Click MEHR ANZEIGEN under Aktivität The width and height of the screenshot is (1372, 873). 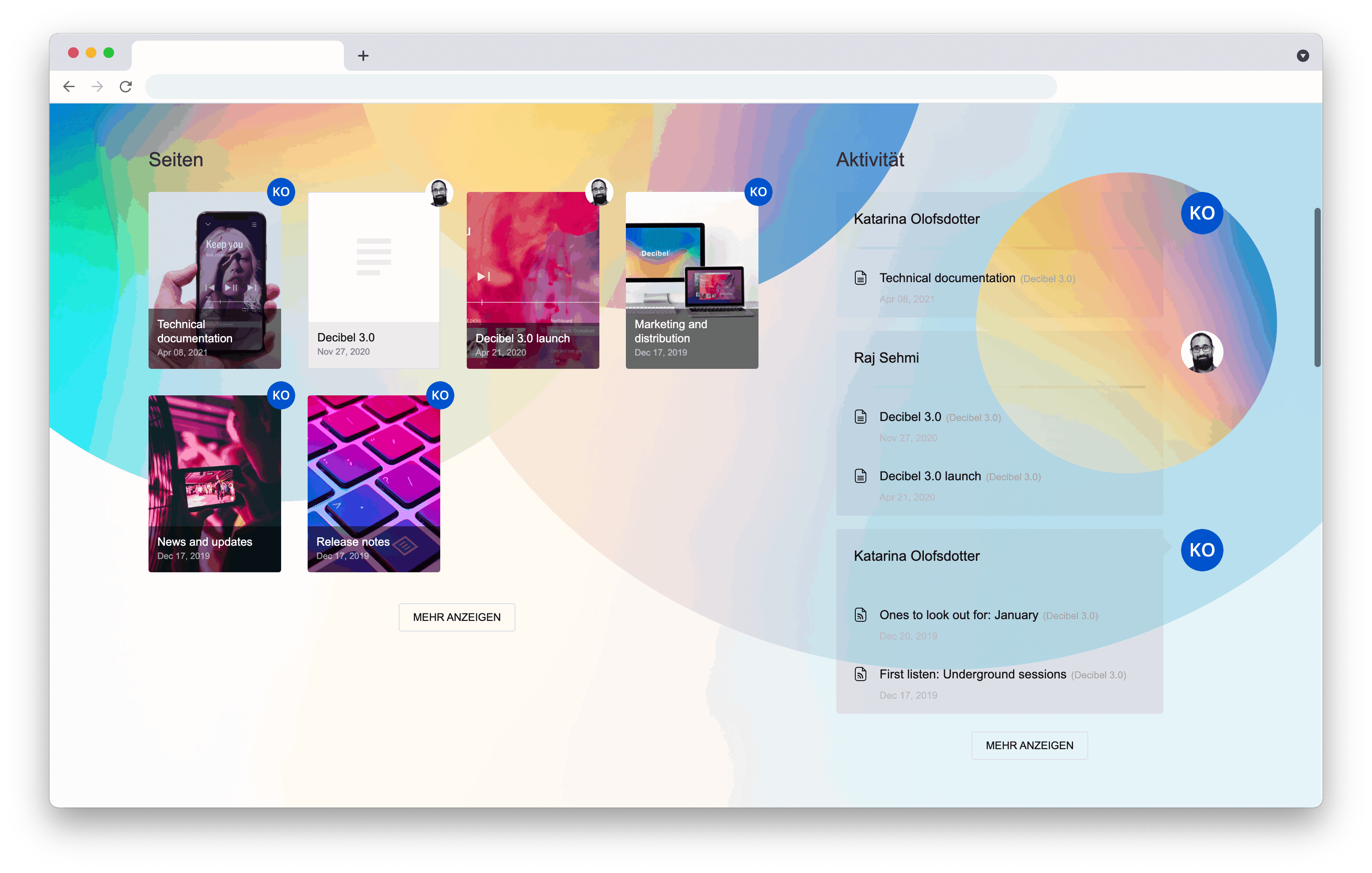tap(1029, 745)
